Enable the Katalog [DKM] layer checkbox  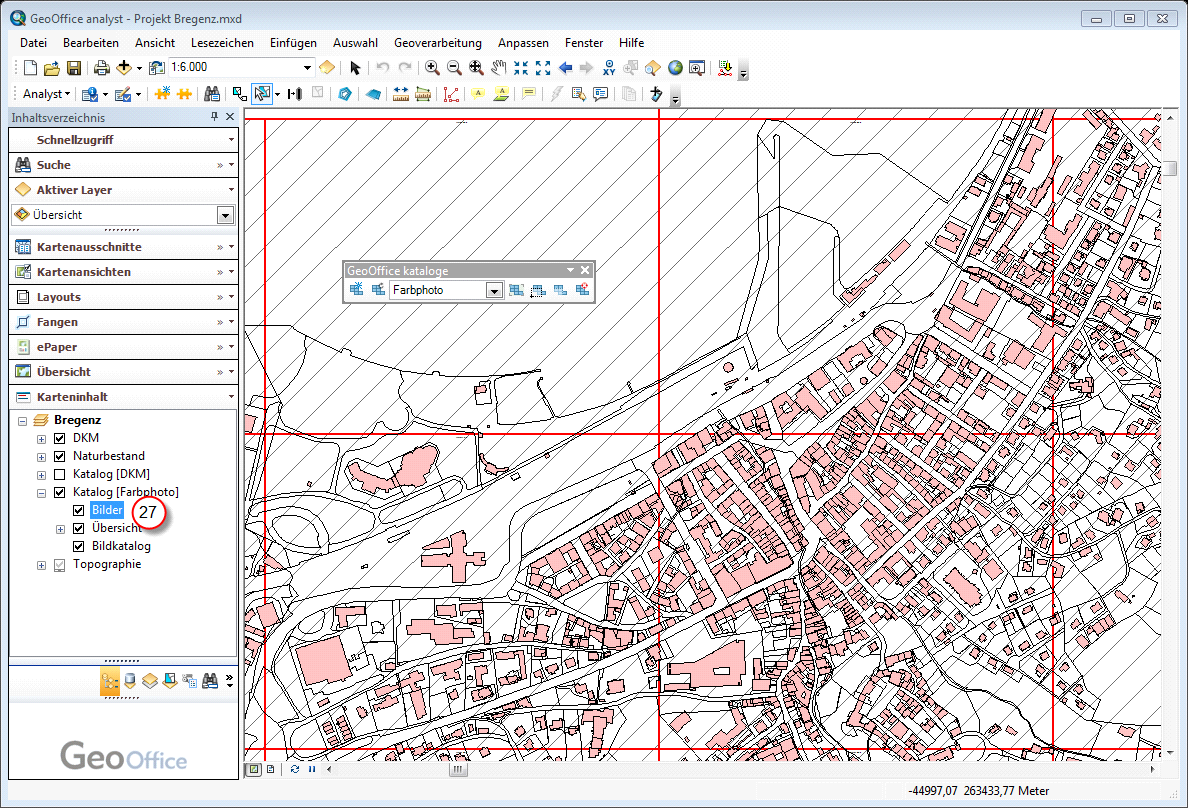59,474
